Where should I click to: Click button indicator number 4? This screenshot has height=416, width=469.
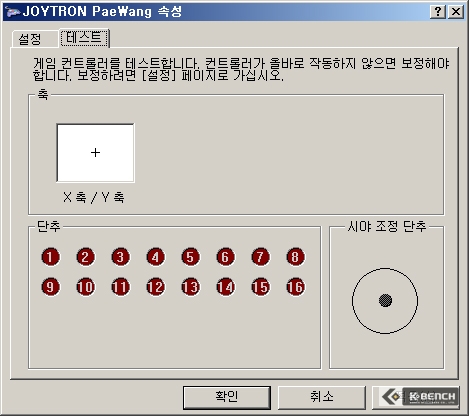pos(156,257)
